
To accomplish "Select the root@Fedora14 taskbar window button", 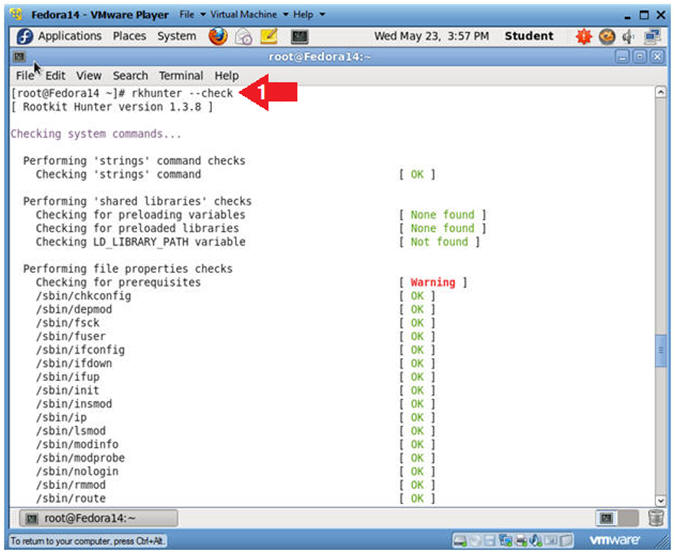I will point(99,518).
